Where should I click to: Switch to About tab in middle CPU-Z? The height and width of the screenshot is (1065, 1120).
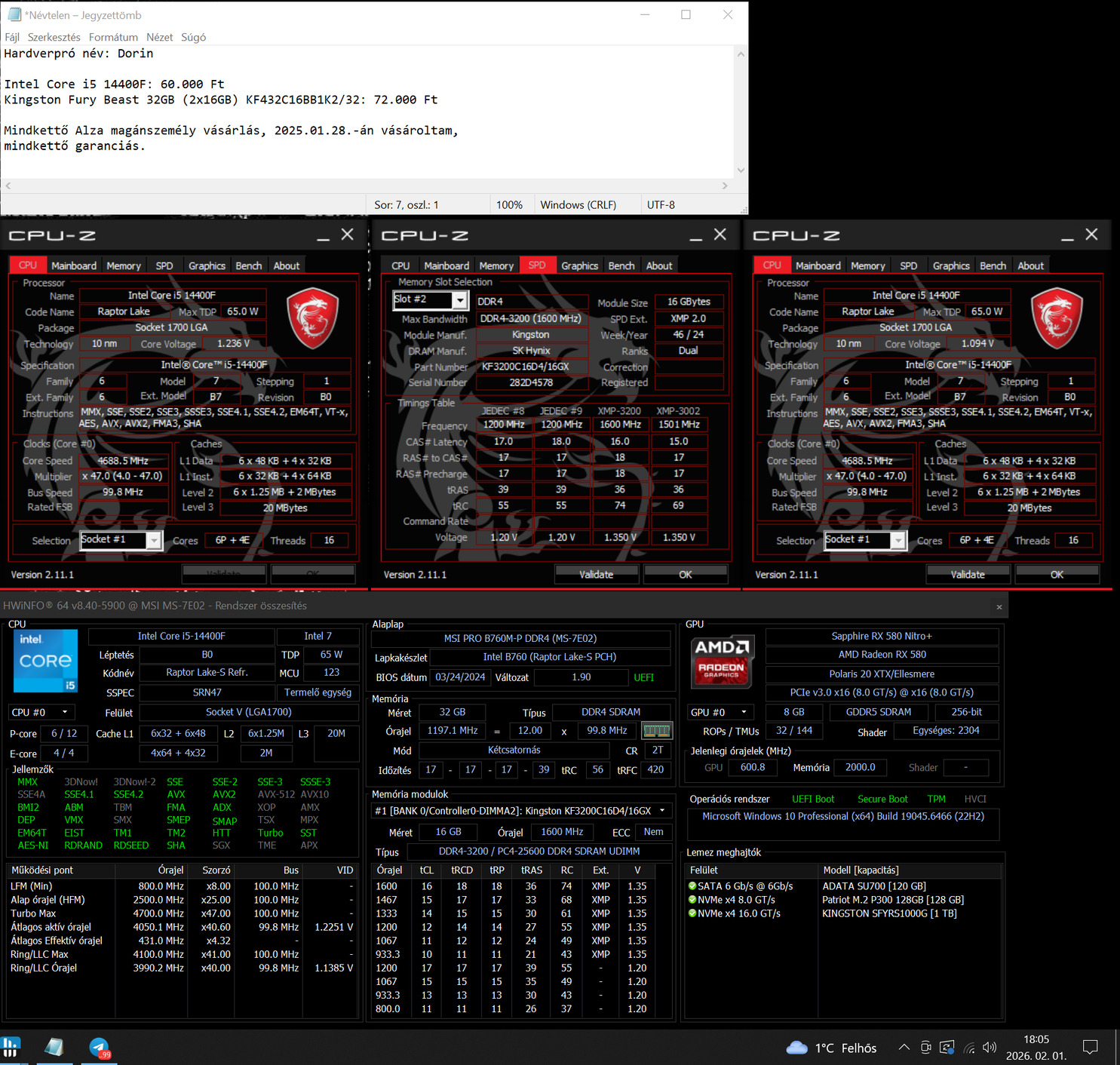click(x=659, y=265)
